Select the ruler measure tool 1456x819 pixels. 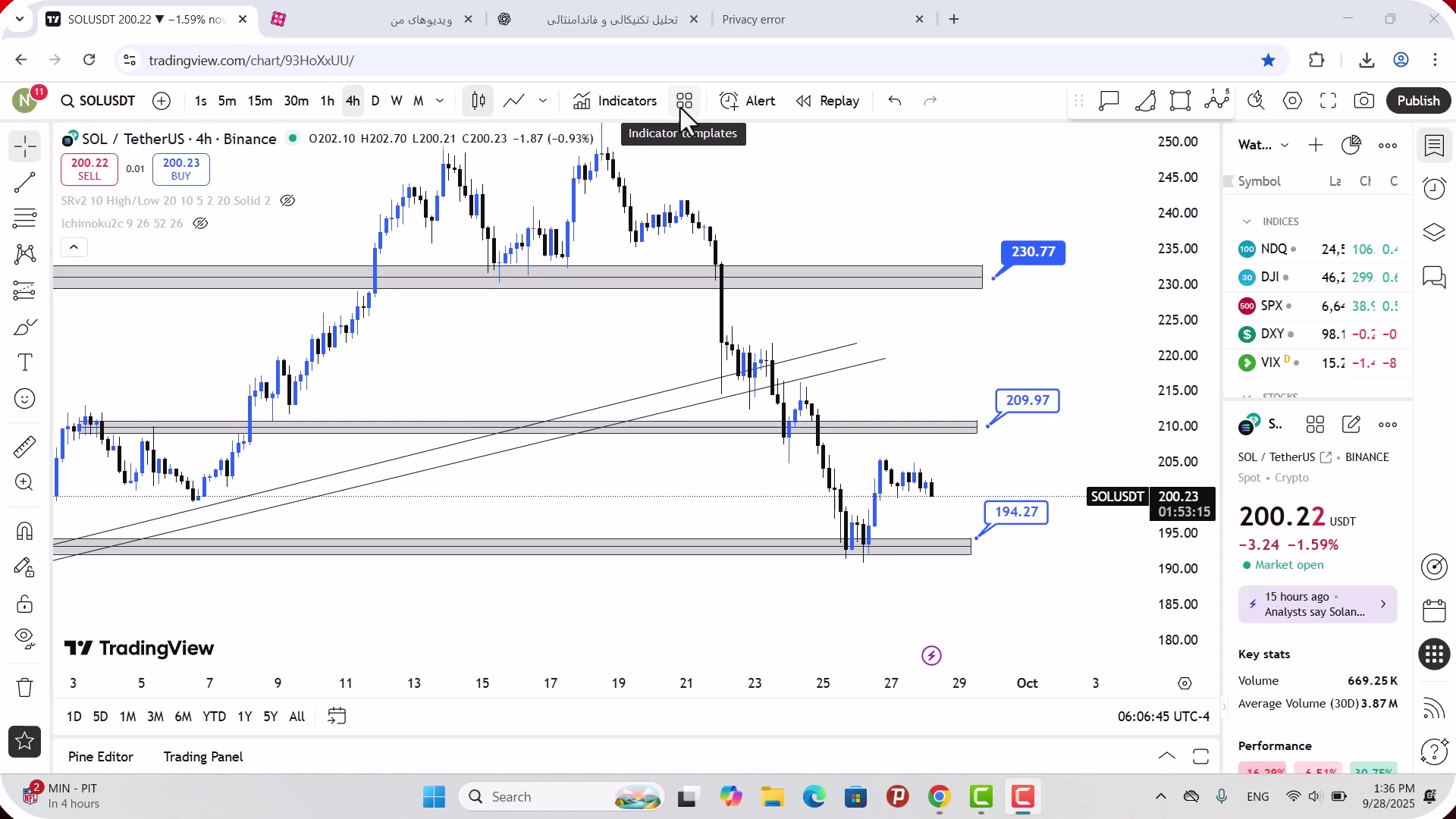coord(25,447)
